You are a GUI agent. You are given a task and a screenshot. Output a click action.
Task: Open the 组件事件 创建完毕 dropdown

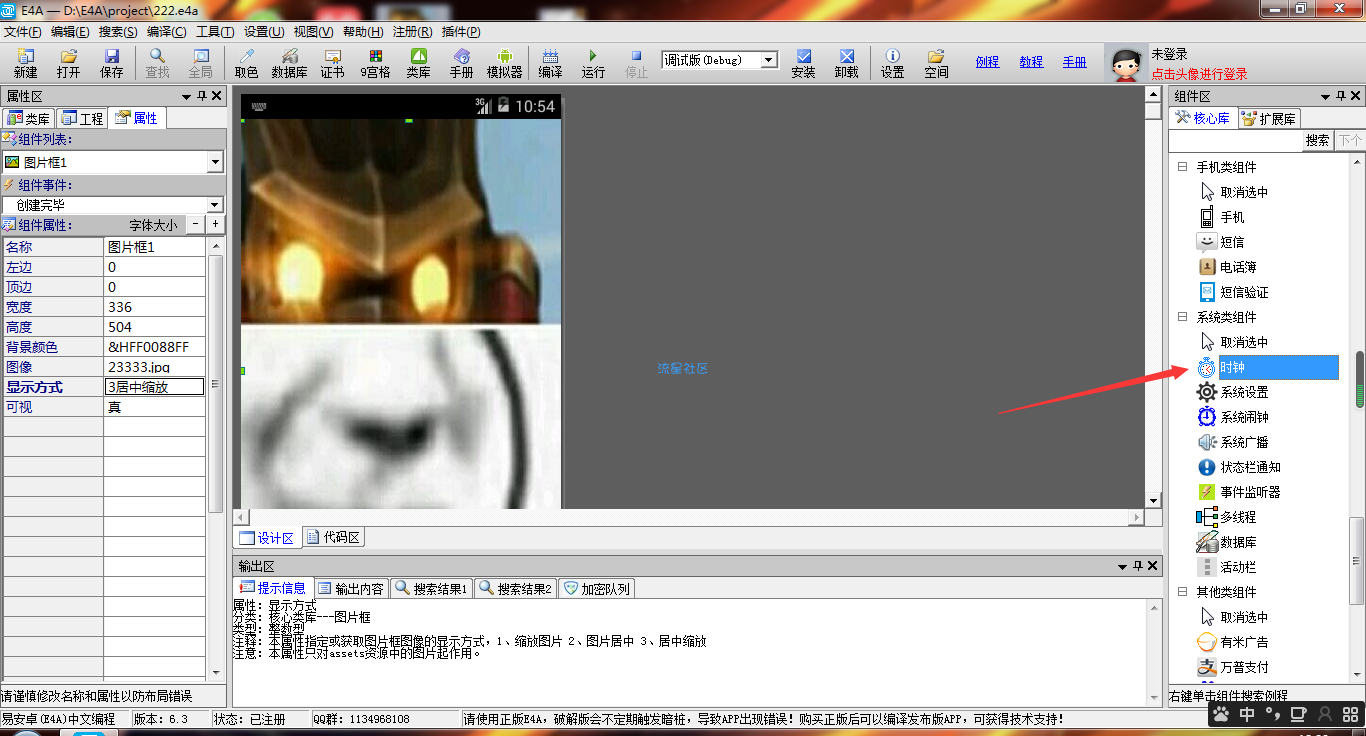(215, 204)
